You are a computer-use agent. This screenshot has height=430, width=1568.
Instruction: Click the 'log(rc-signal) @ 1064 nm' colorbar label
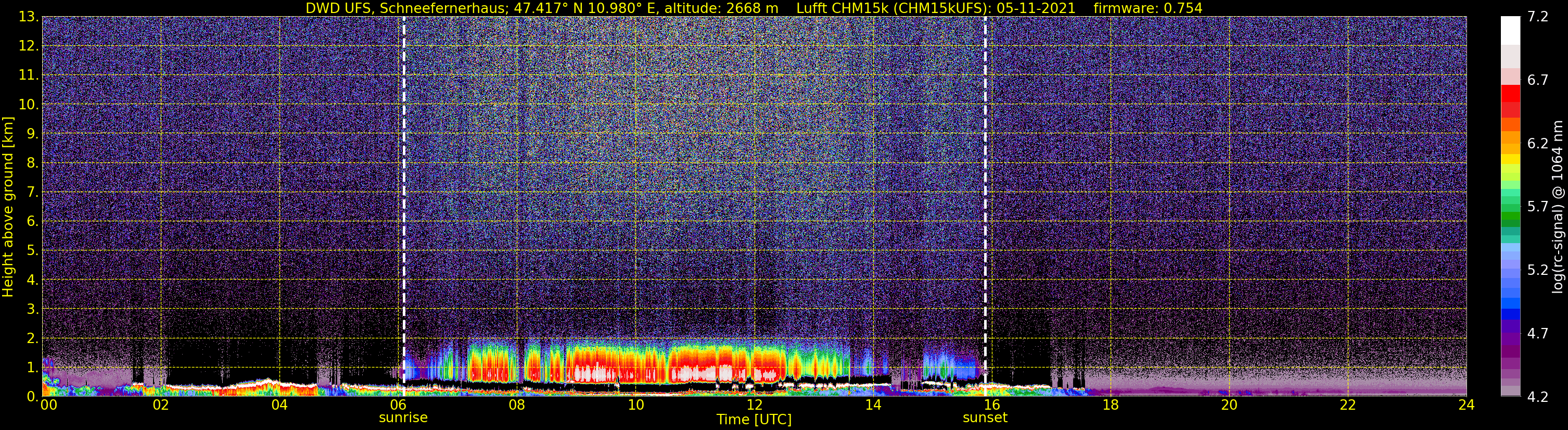(1558, 207)
